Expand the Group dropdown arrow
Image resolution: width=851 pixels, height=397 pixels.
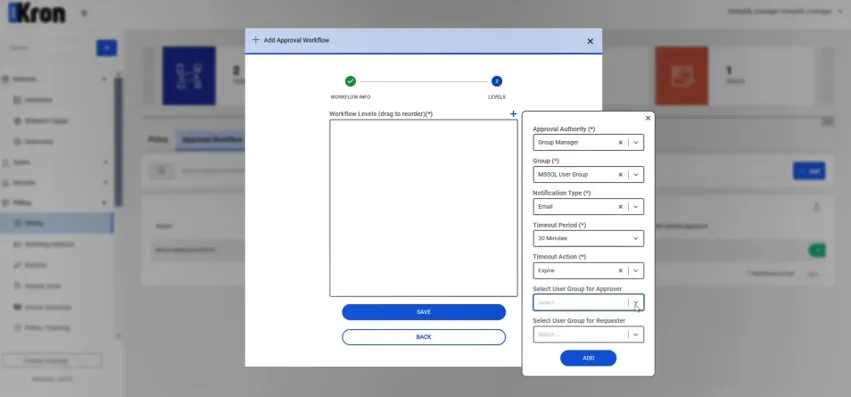tap(636, 175)
